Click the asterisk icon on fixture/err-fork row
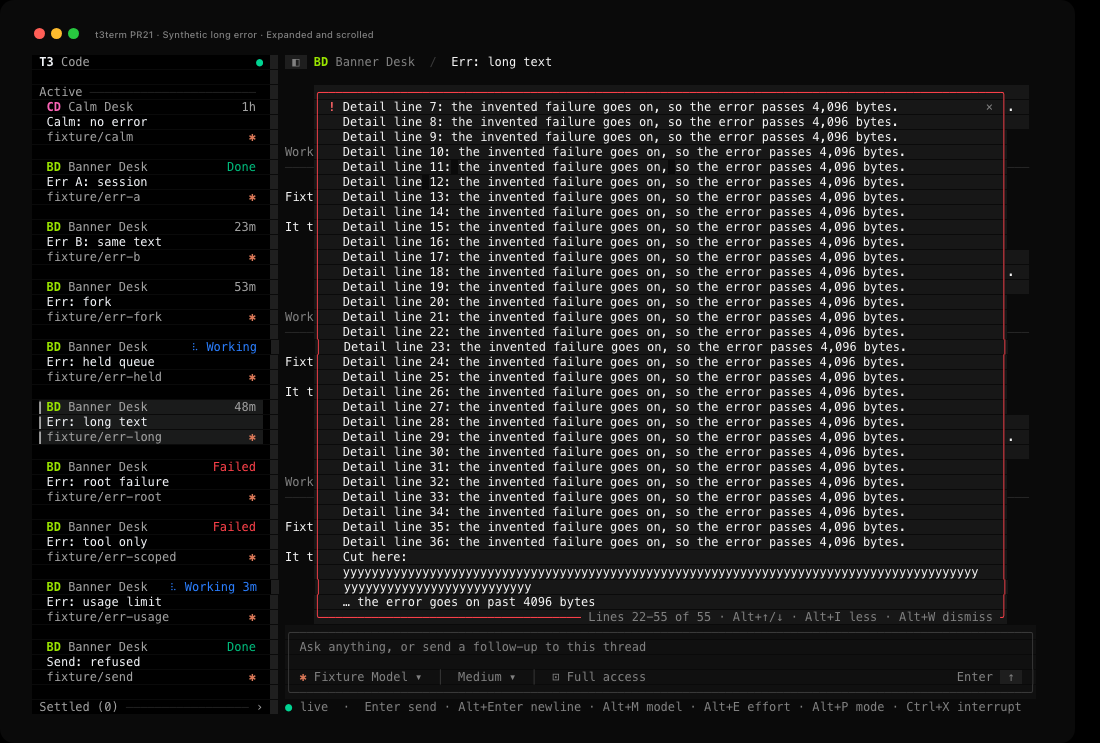Image resolution: width=1100 pixels, height=743 pixels. tap(253, 318)
